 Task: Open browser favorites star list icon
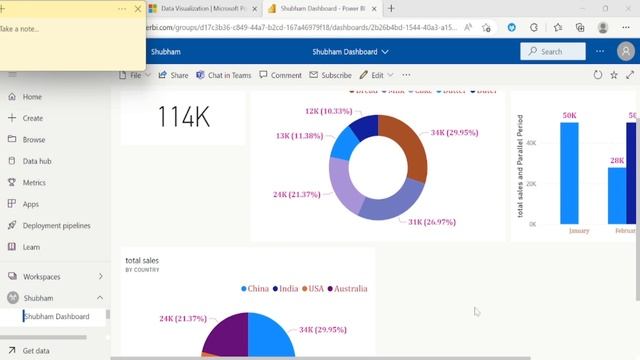[x=558, y=28]
